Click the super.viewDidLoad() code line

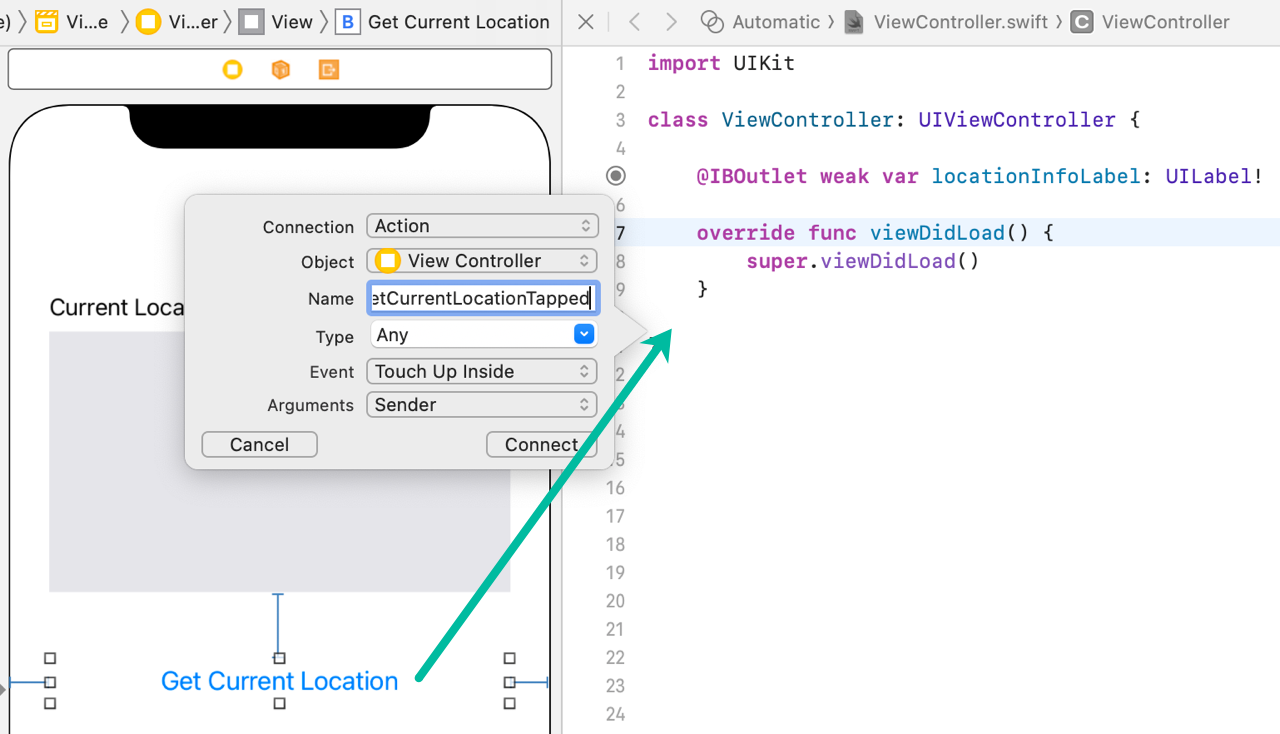[862, 261]
